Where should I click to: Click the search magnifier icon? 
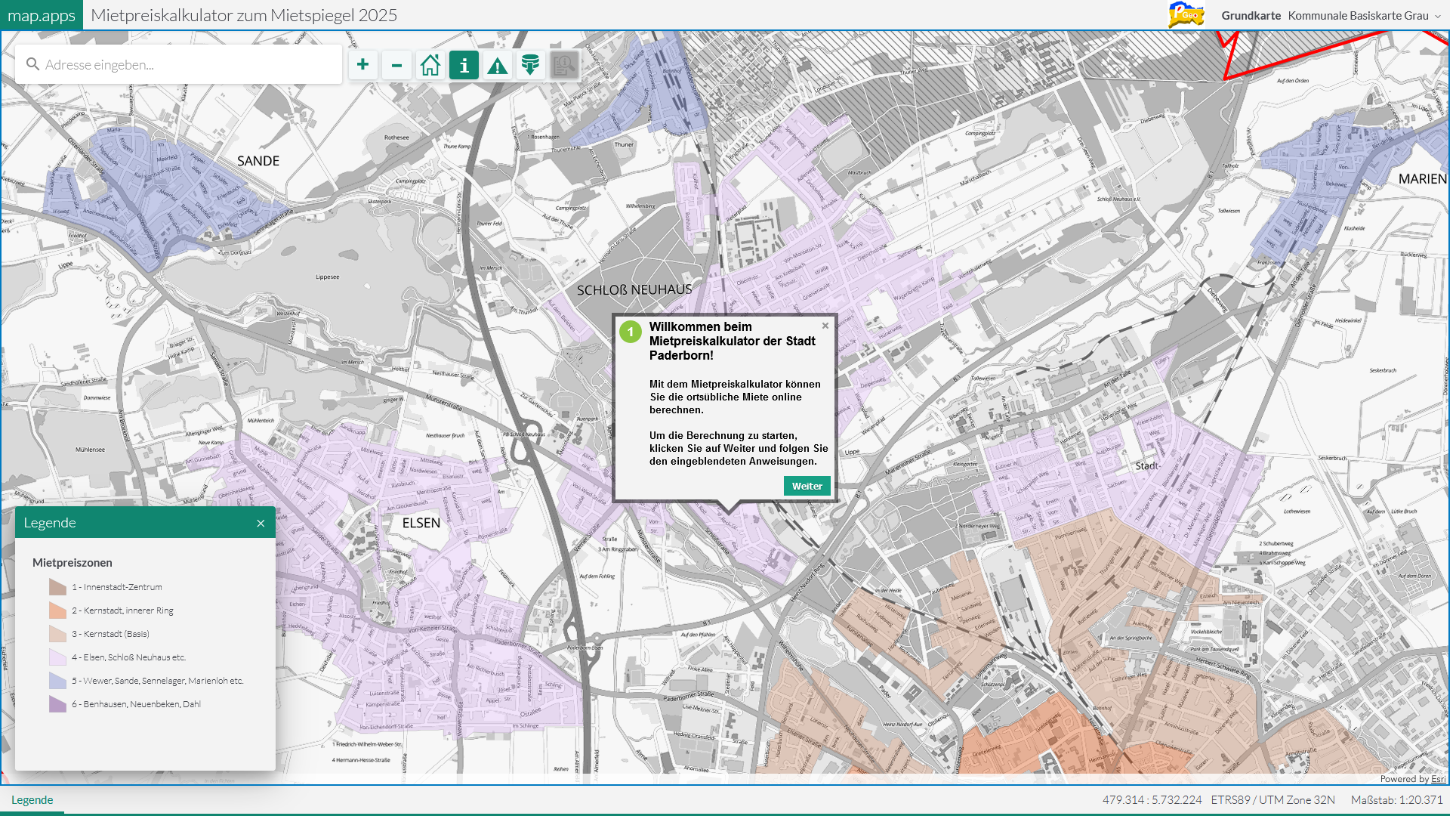[x=32, y=64]
